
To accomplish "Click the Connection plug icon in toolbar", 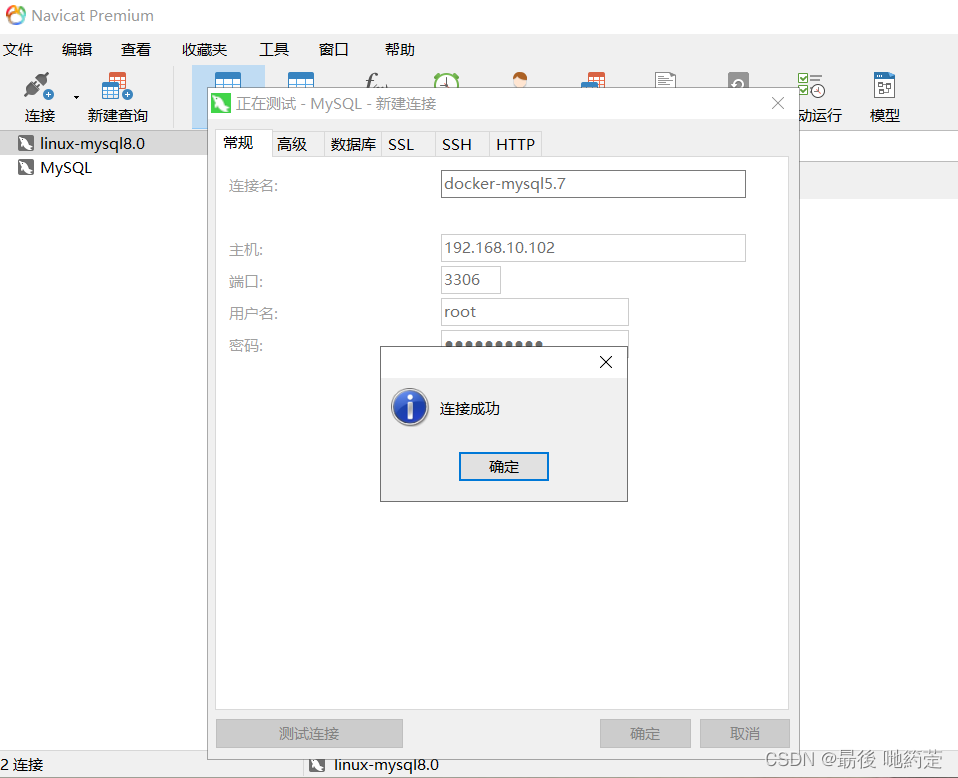I will (38, 86).
